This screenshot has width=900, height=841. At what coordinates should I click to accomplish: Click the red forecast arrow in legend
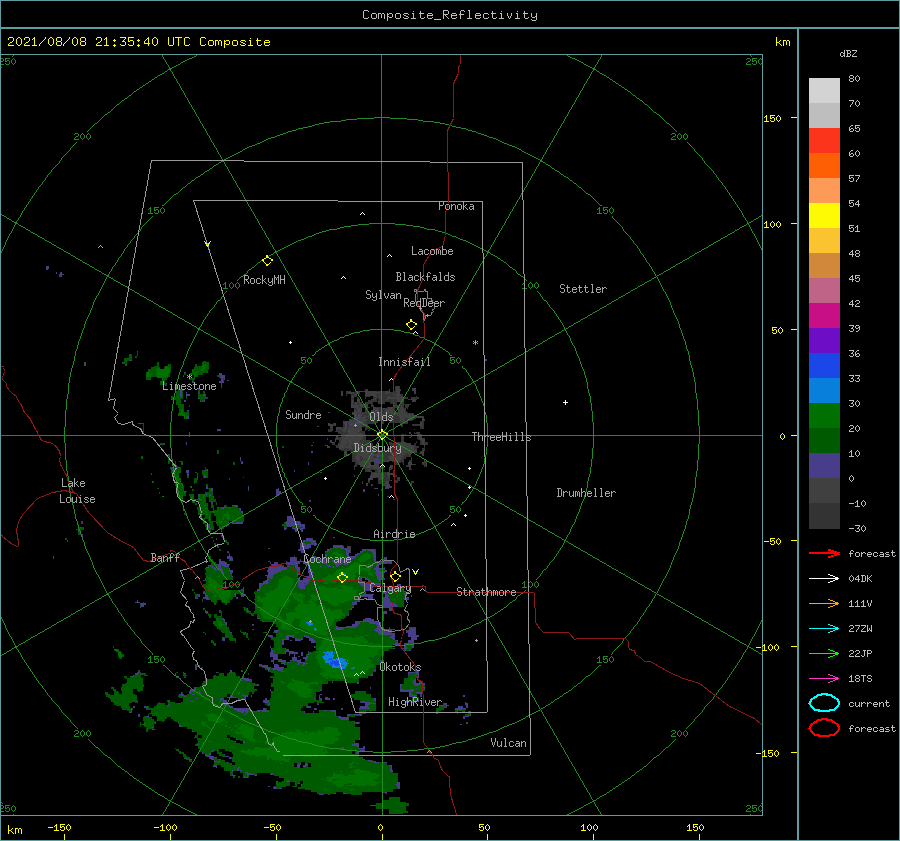tap(824, 553)
